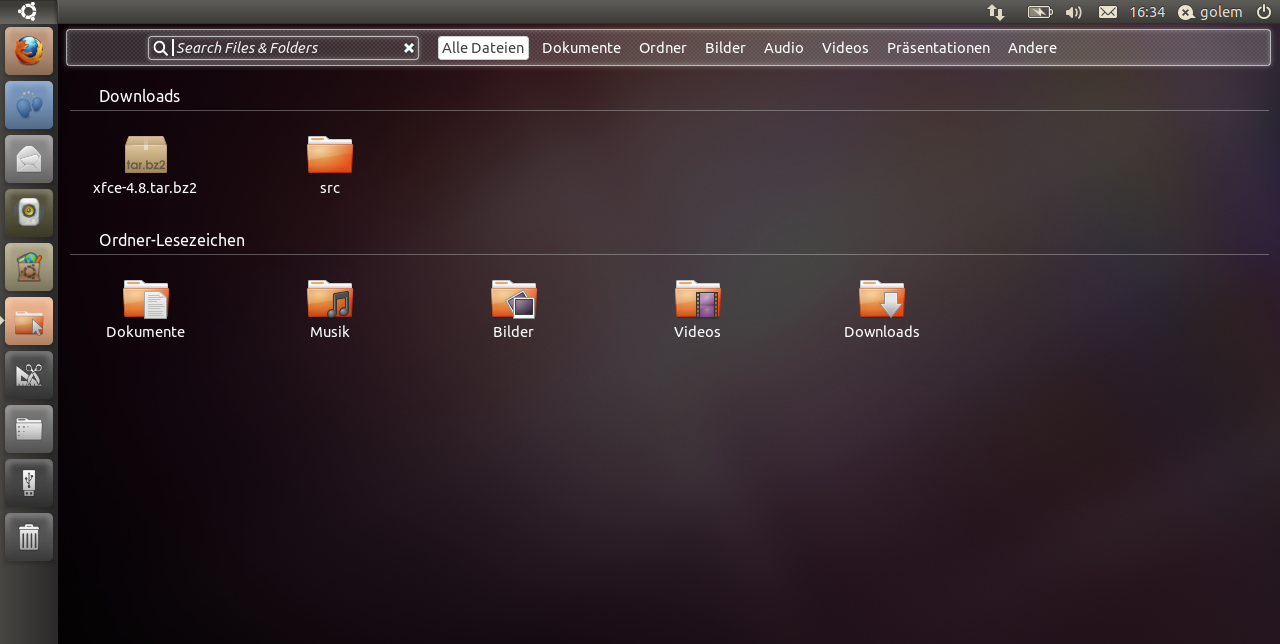Open Ubuntu Software Center from launcher

coord(29,267)
